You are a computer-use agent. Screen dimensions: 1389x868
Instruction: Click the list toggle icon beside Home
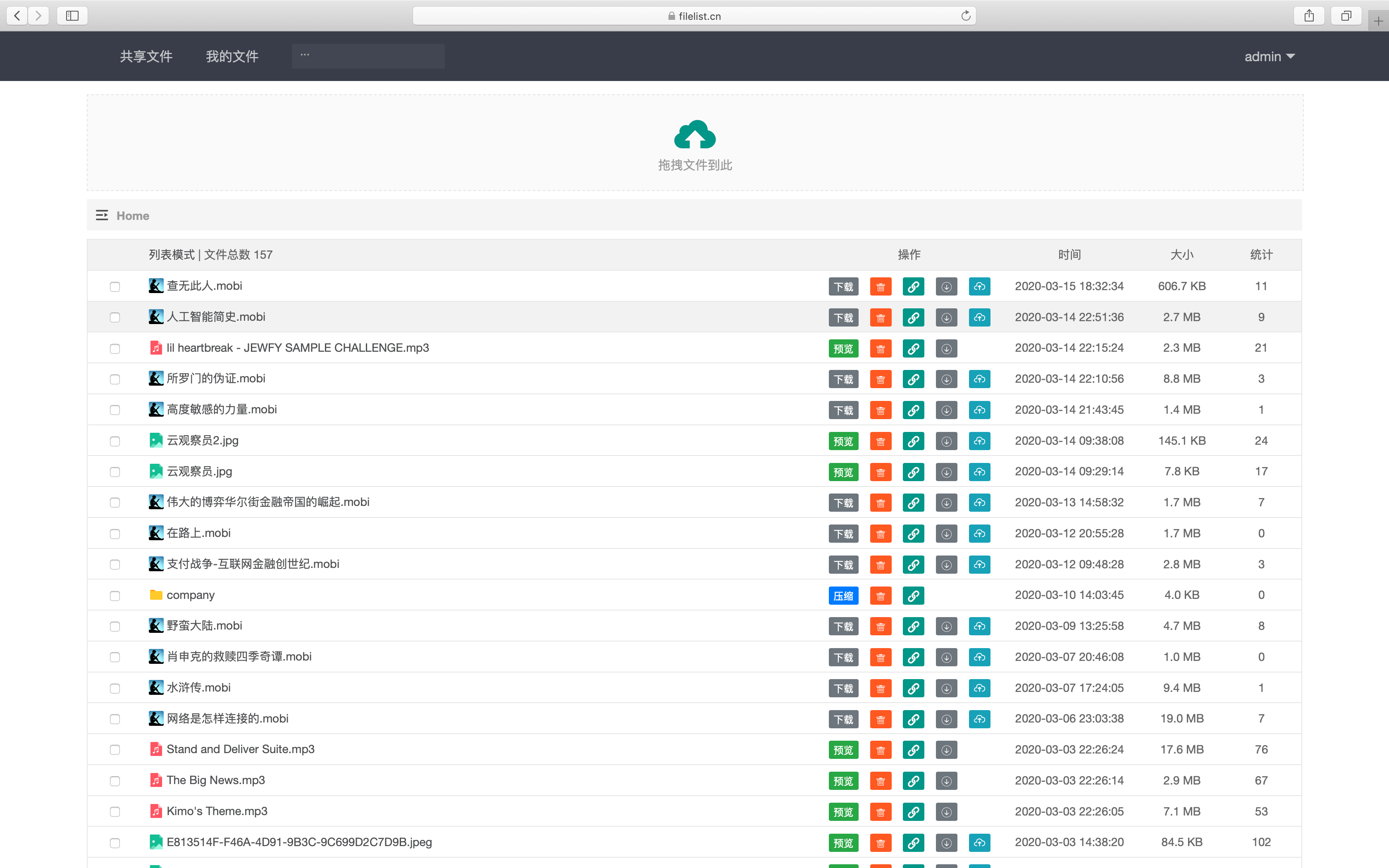(x=102, y=215)
